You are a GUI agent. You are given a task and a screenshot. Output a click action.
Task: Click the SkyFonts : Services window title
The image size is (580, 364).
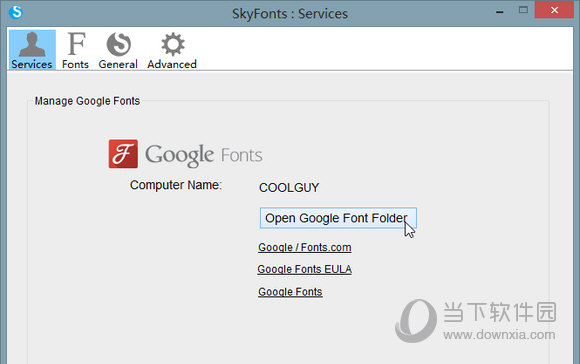click(x=290, y=14)
